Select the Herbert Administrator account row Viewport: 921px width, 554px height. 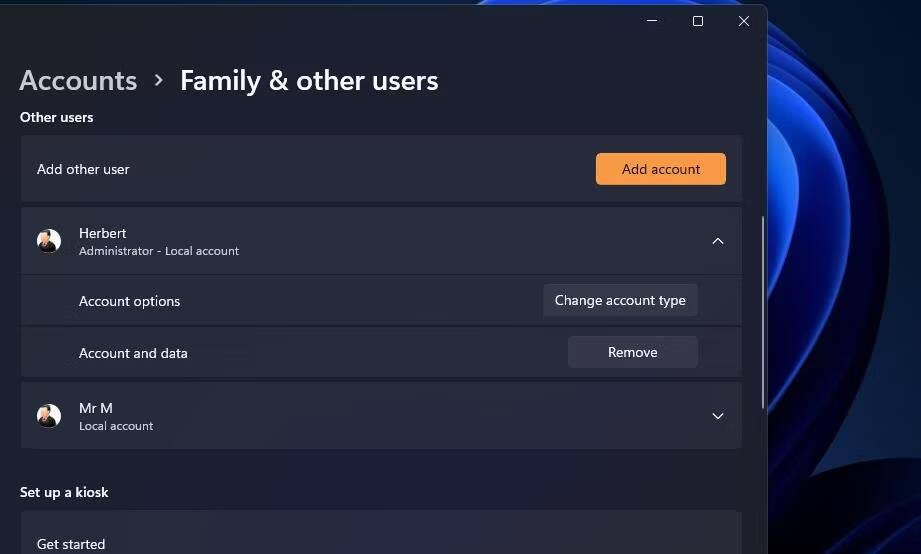(x=381, y=241)
